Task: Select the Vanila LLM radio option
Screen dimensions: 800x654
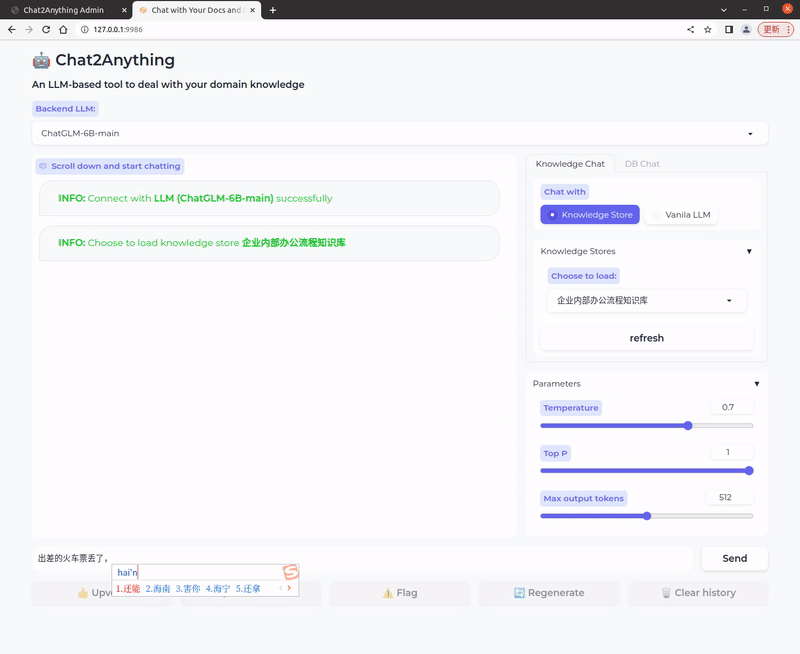Action: pyautogui.click(x=681, y=215)
